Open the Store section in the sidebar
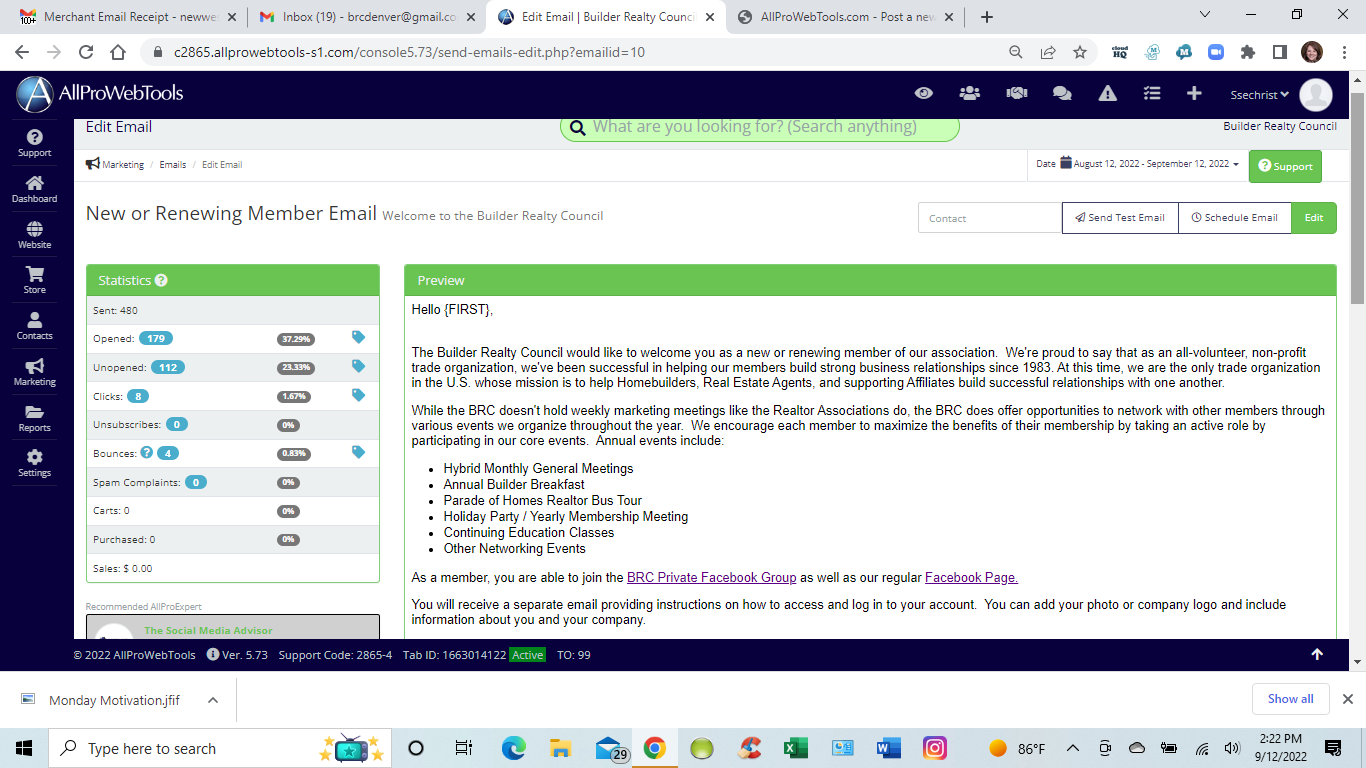Viewport: 1366px width, 768px height. tap(34, 281)
